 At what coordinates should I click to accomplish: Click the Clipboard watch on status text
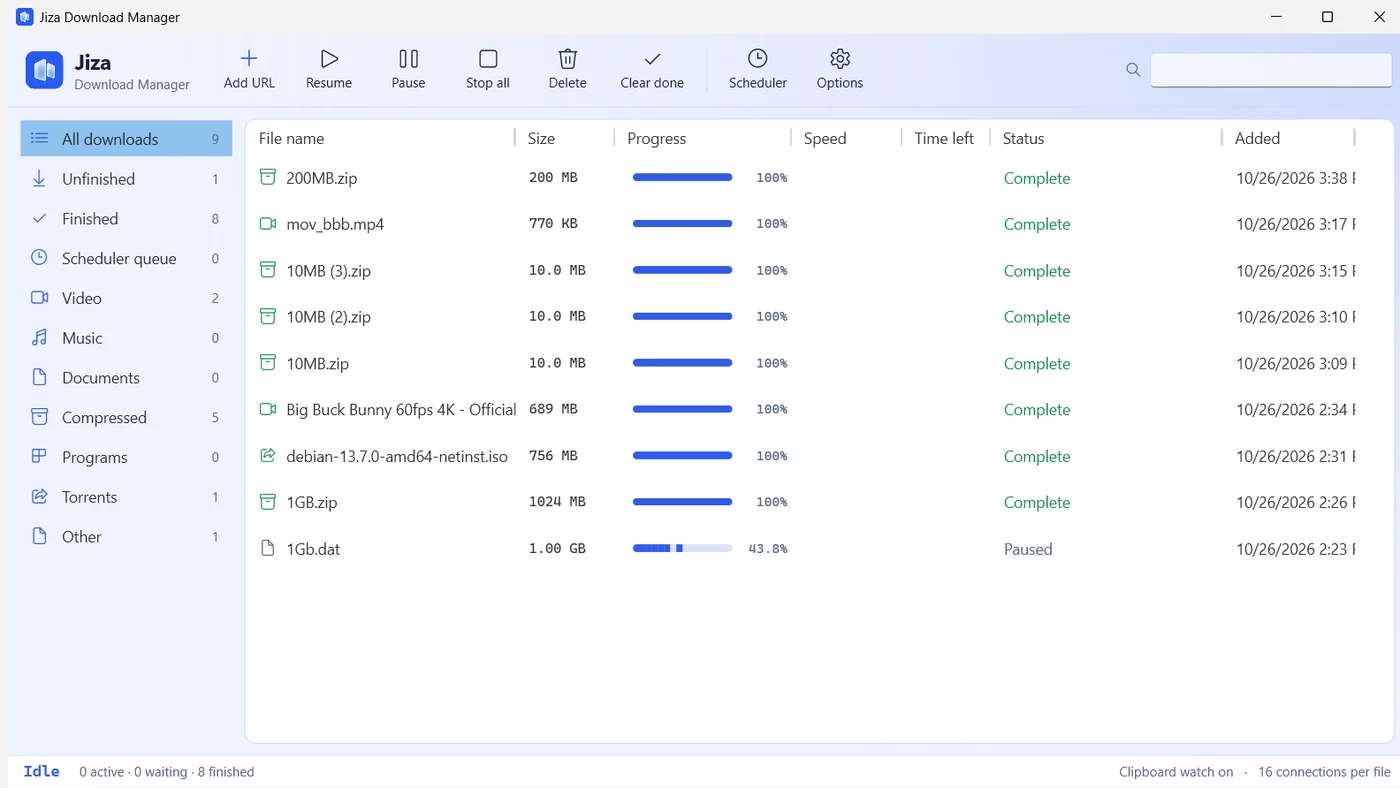click(1176, 772)
